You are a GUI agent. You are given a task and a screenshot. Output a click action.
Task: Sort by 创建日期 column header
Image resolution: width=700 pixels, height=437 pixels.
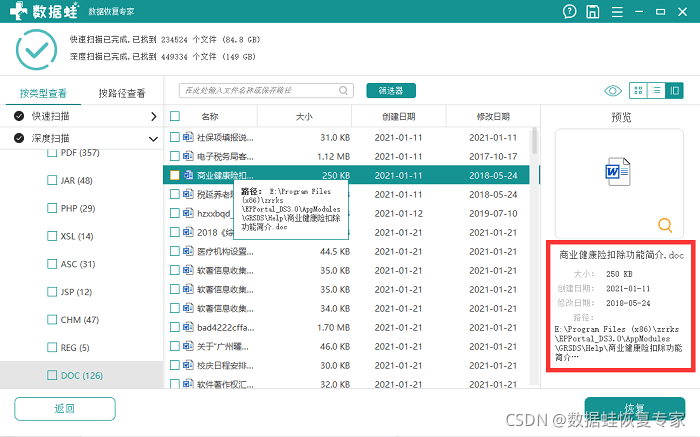click(x=399, y=117)
